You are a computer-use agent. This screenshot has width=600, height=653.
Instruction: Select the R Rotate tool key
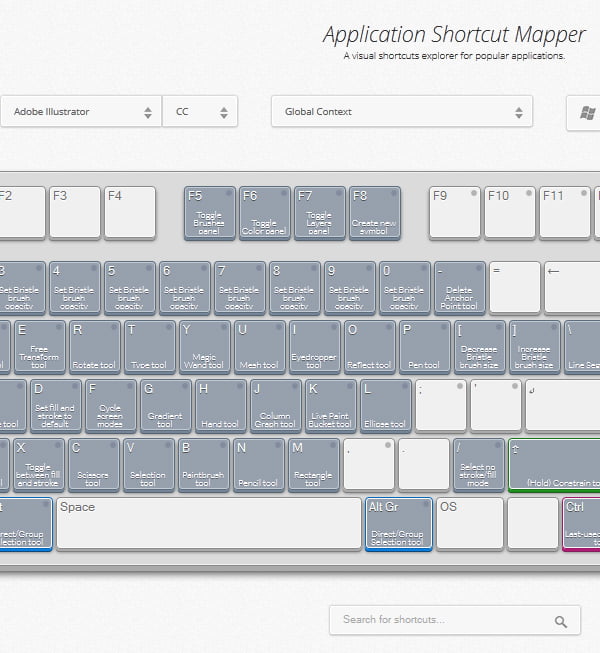[x=95, y=347]
